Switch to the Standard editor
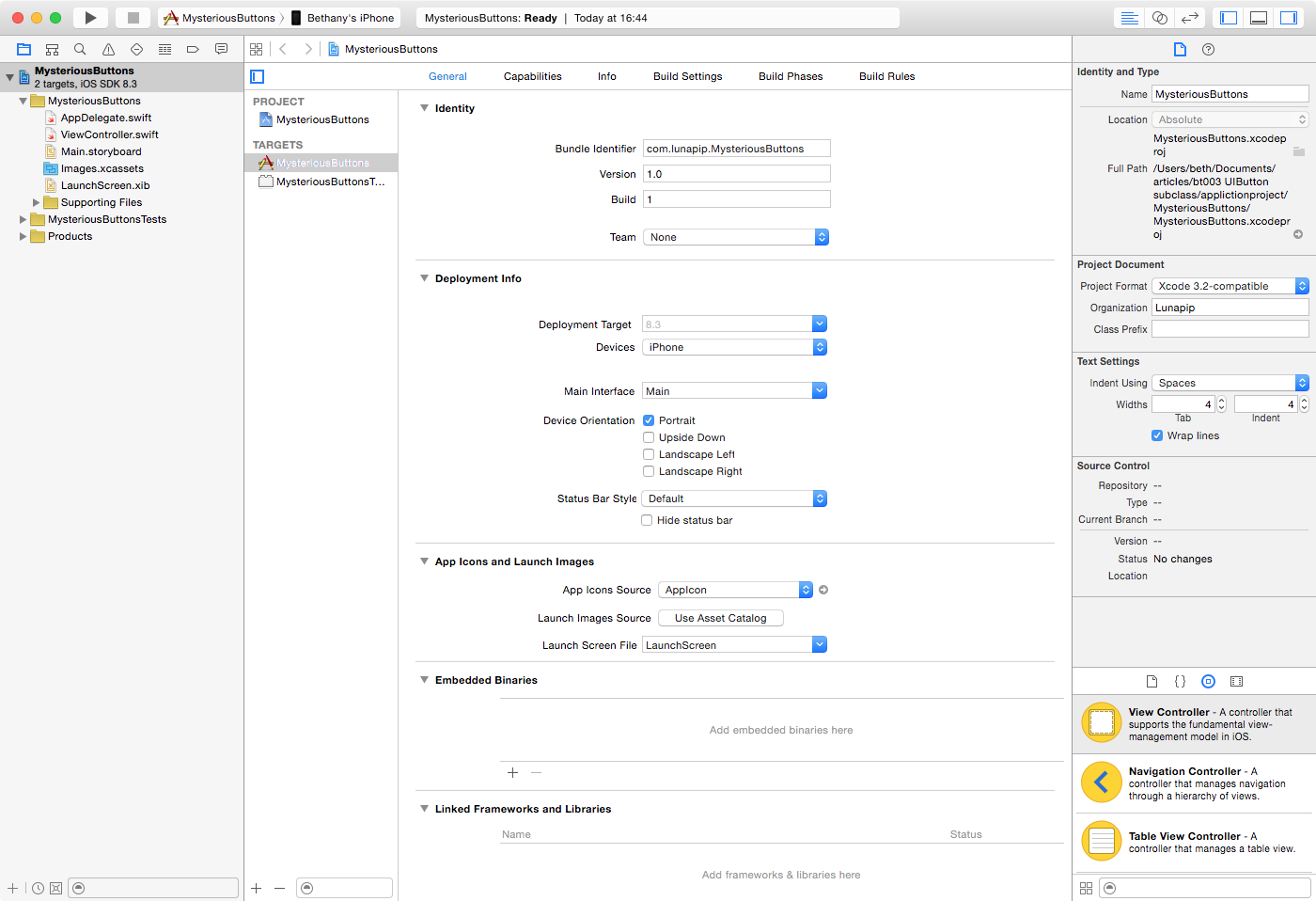This screenshot has width=1316, height=901. coord(1130,18)
